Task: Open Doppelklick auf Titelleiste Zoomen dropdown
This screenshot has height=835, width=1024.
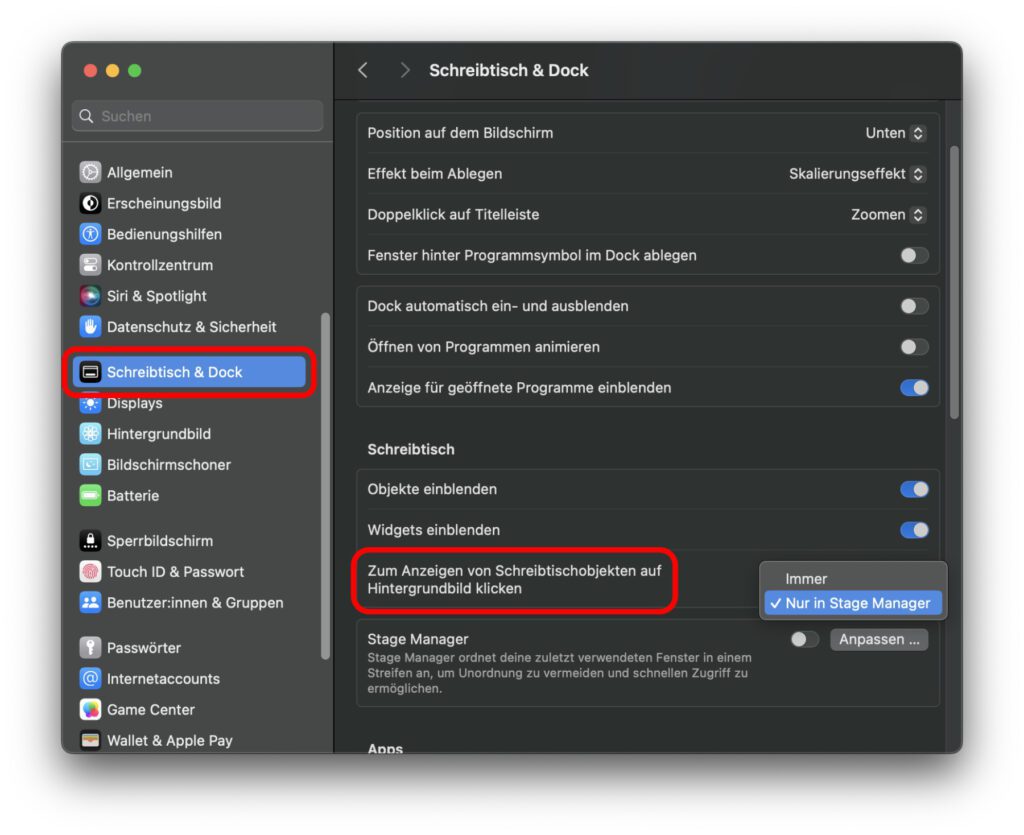Action: click(x=888, y=215)
